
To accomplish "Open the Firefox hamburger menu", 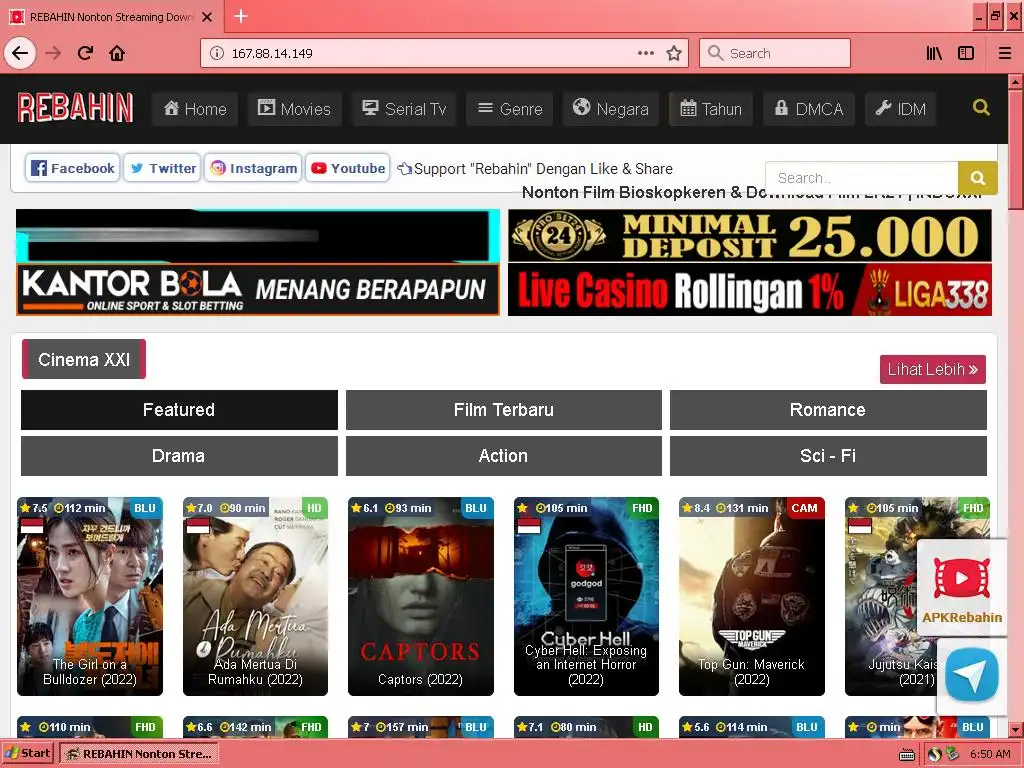I will (1004, 53).
